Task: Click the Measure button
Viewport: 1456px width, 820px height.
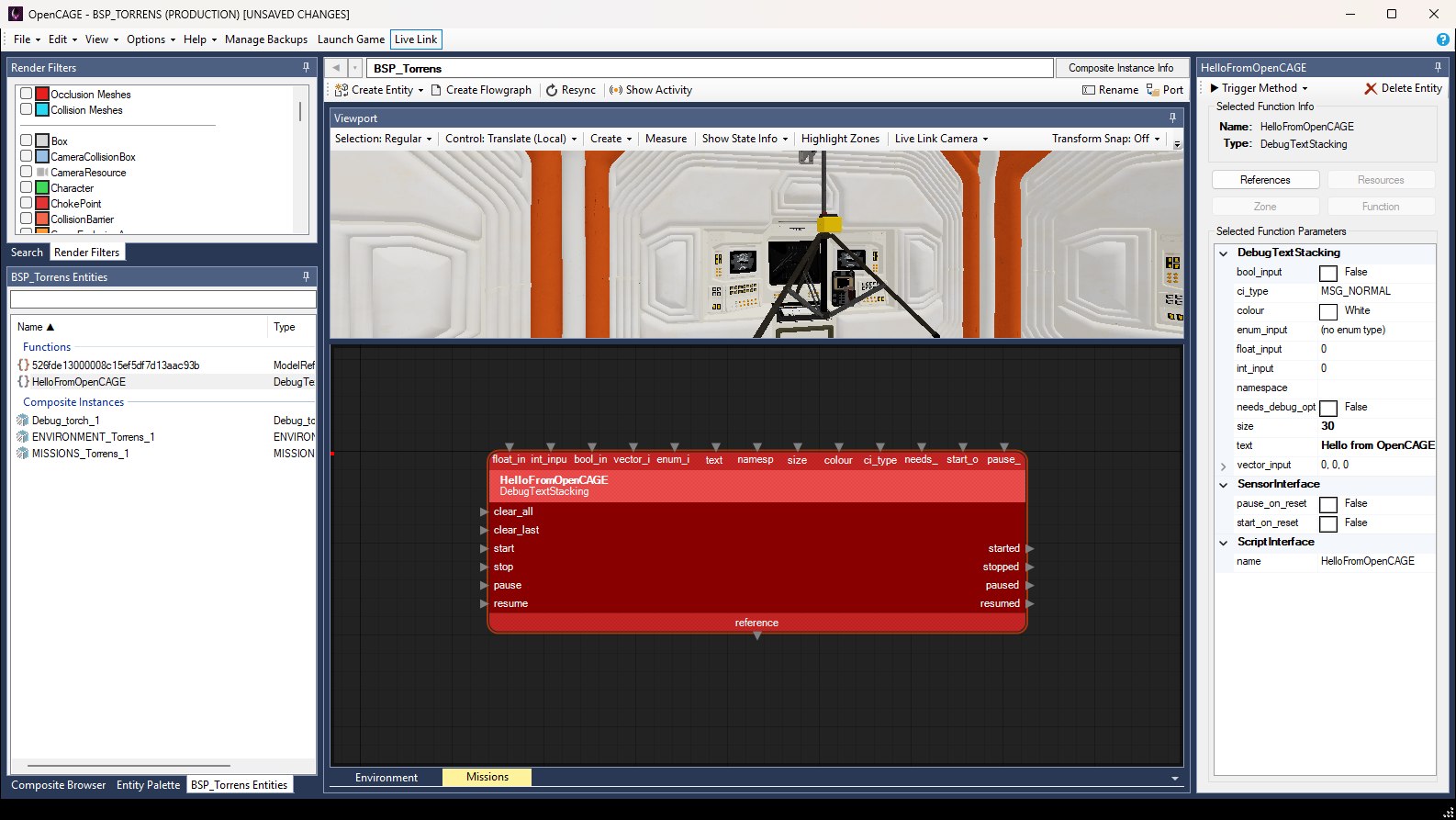Action: [666, 139]
